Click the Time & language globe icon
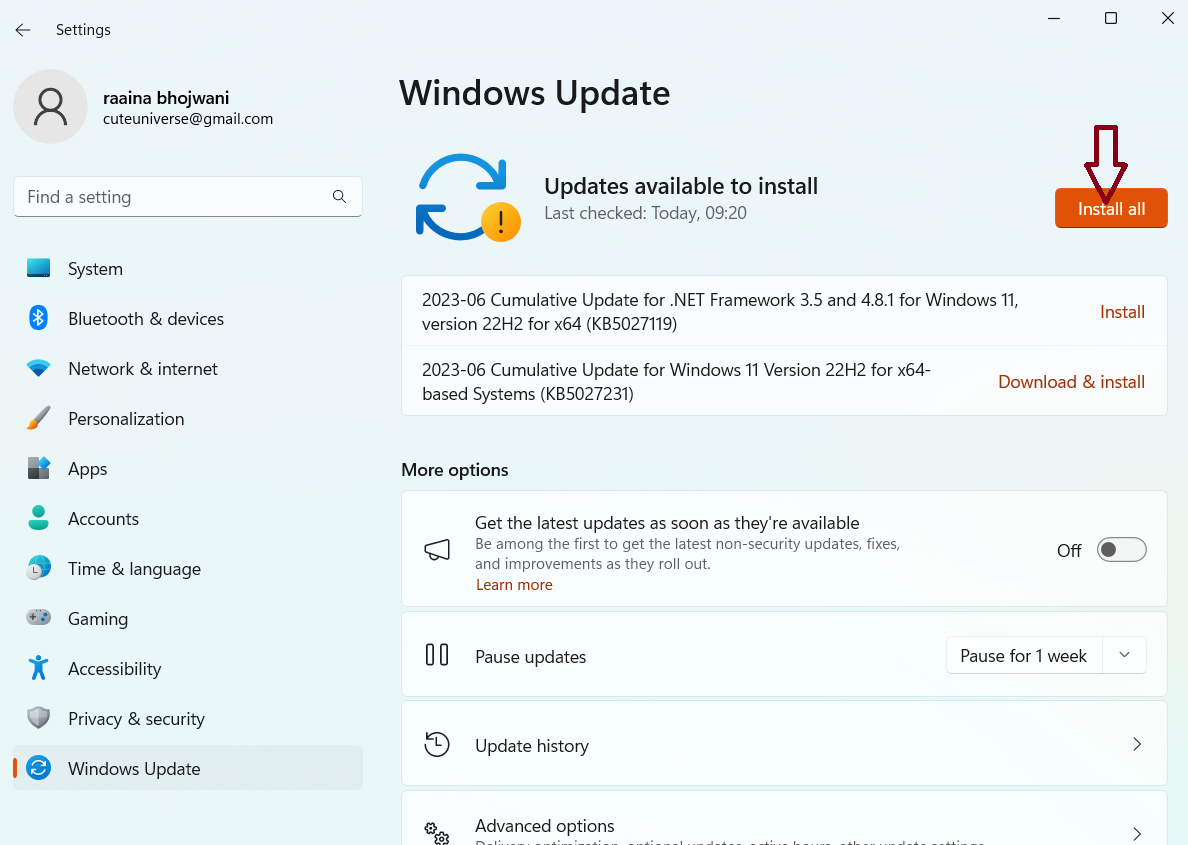This screenshot has width=1188, height=845. tap(38, 568)
